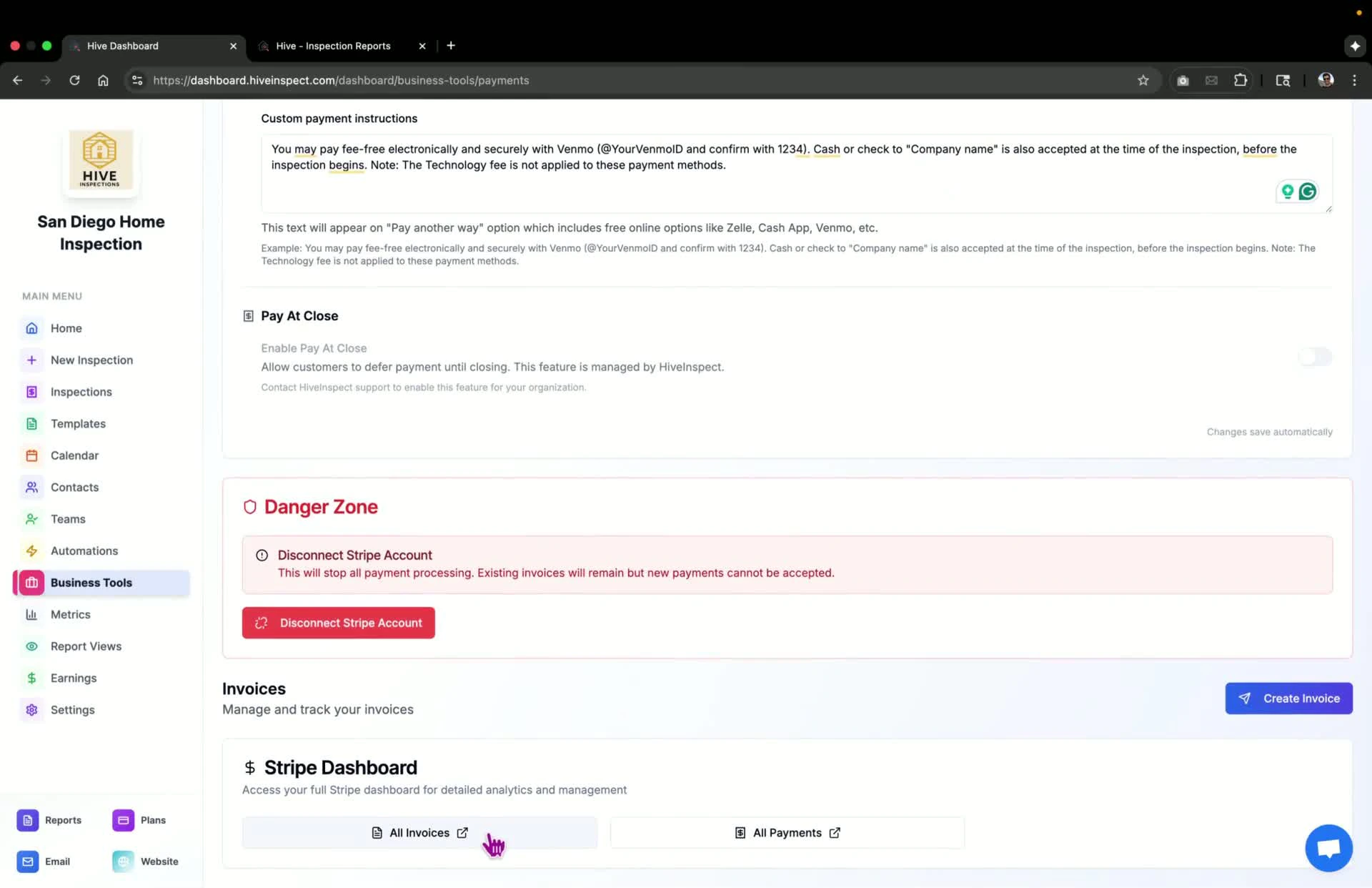Click the Create Invoice button
Screen dimensions: 1372x888
(1288, 699)
